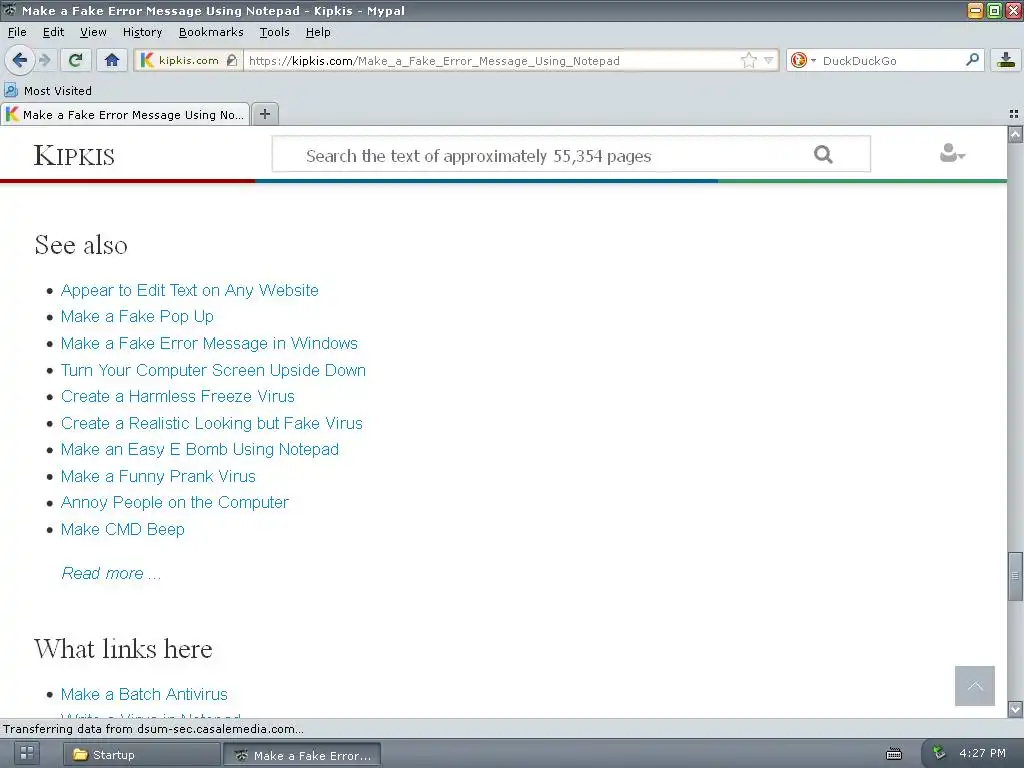1024x768 pixels.
Task: Select the Make a Fake Error Message tab
Action: (125, 114)
